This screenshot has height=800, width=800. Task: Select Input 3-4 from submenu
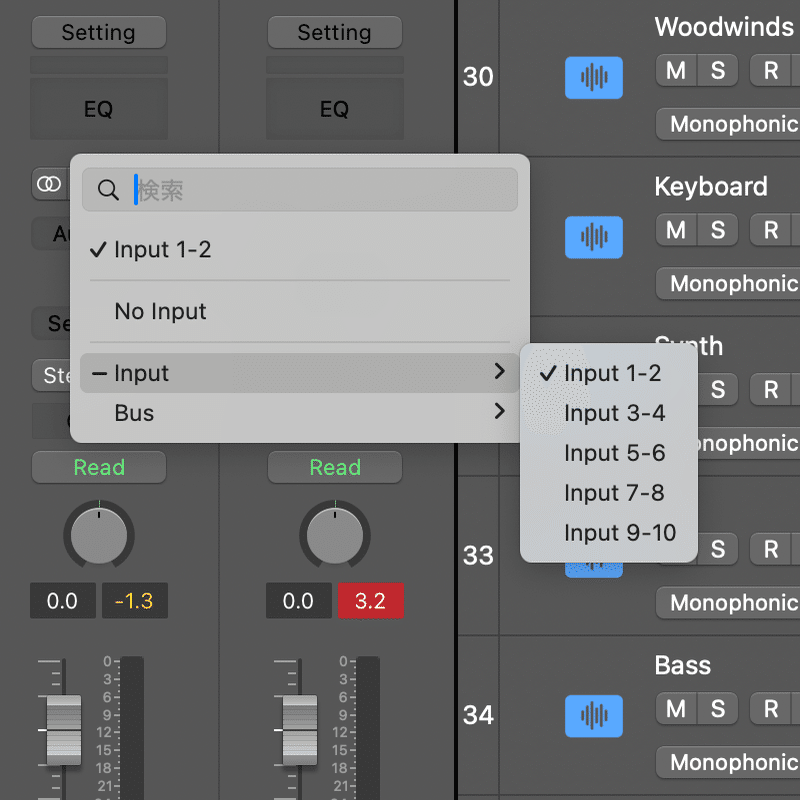click(614, 413)
